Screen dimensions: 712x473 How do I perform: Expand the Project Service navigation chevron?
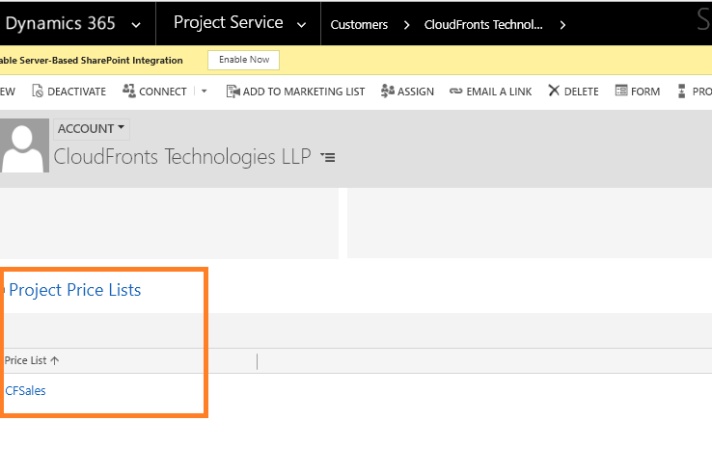click(301, 24)
